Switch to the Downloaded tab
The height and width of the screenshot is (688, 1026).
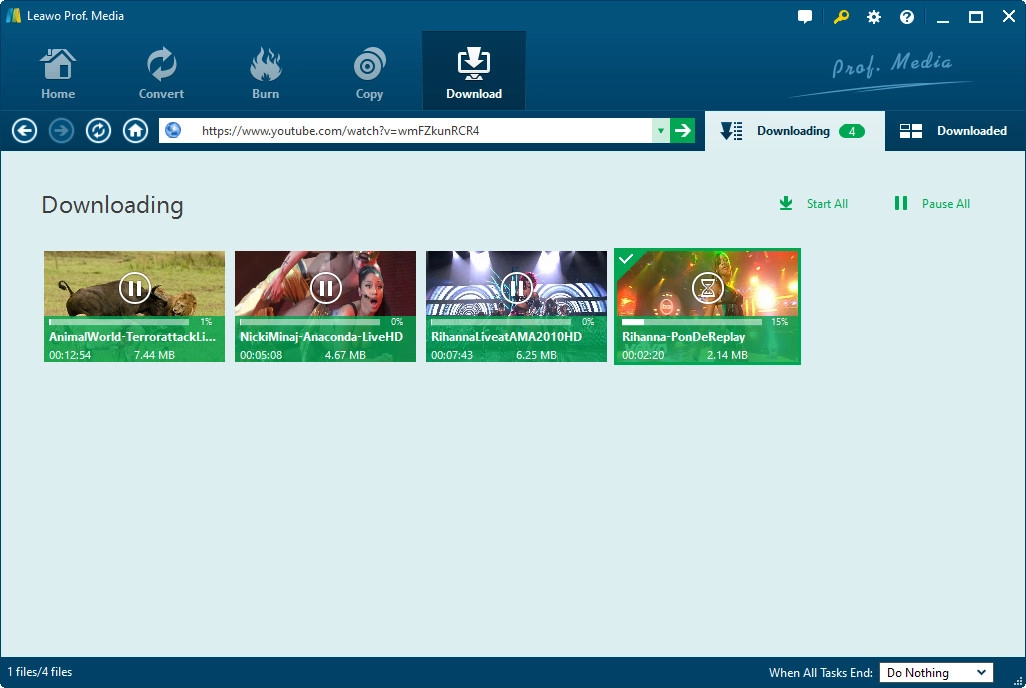953,131
